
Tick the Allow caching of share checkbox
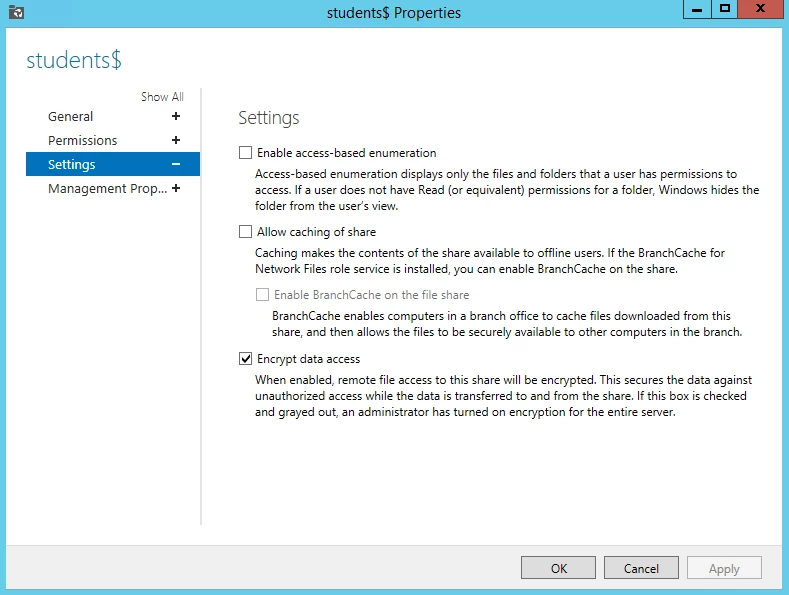coord(245,232)
